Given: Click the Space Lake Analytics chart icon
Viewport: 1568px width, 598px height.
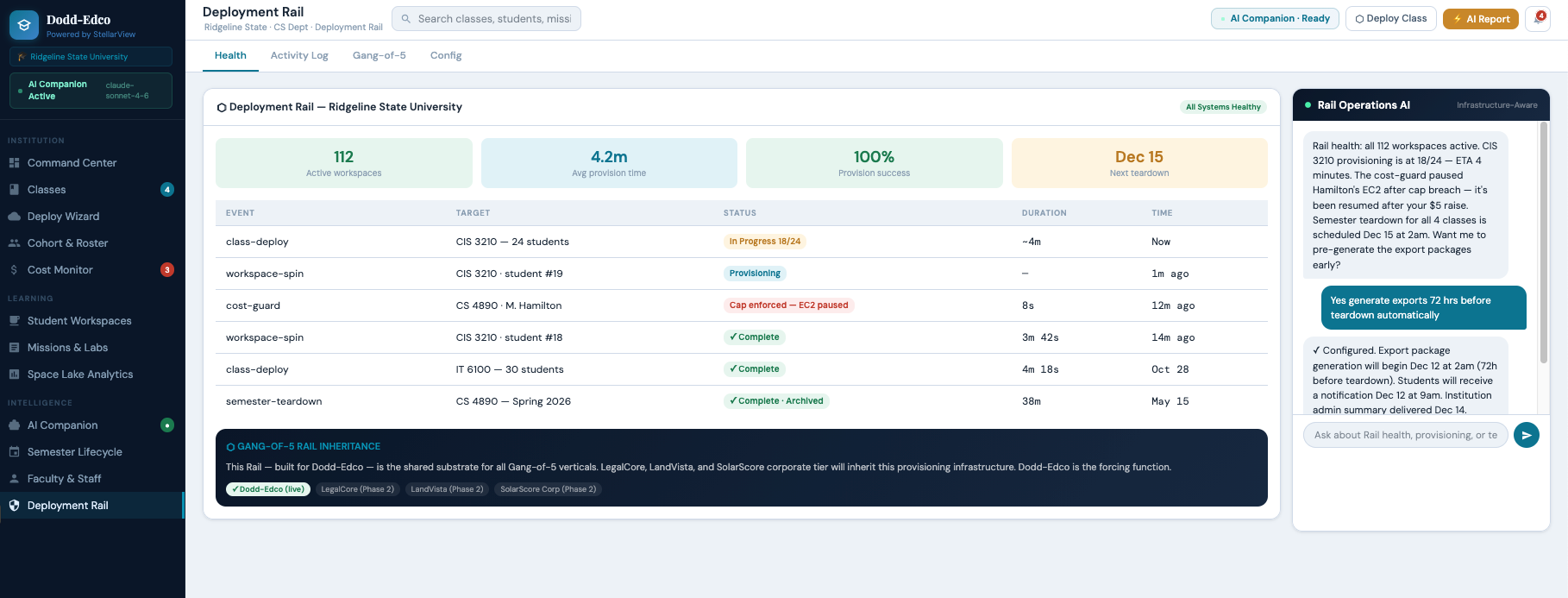Looking at the screenshot, I should 14,375.
